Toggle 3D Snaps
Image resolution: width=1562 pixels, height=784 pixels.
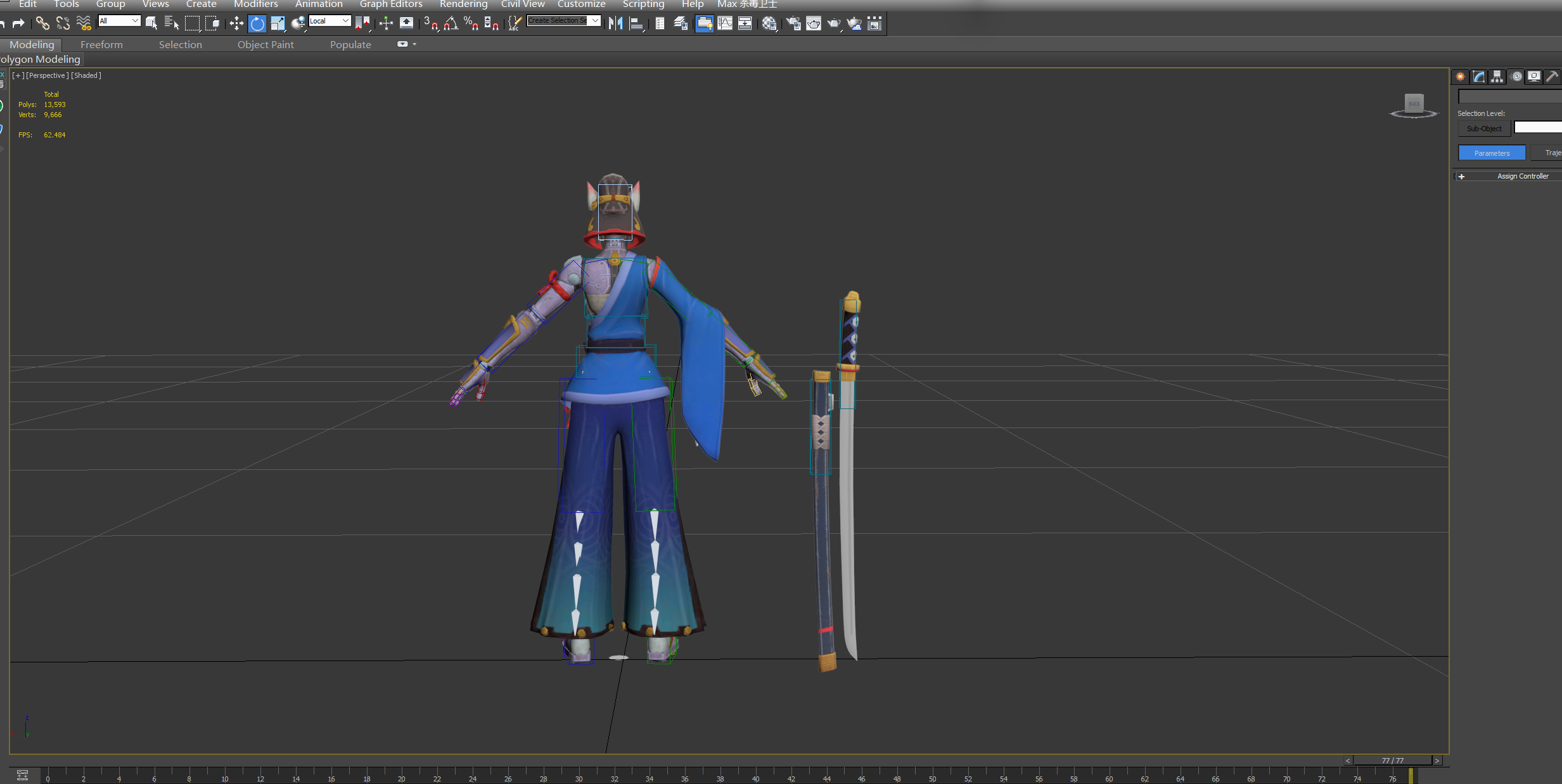pyautogui.click(x=431, y=23)
